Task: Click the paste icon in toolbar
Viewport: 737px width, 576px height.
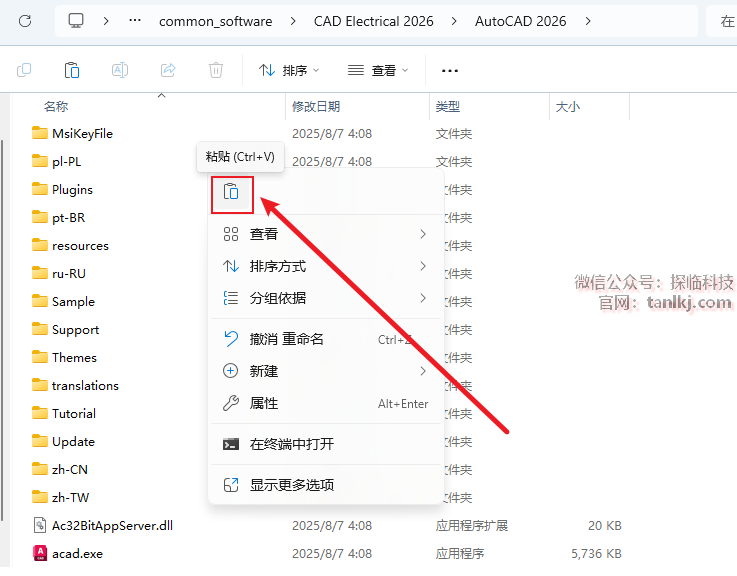Action: pos(72,70)
